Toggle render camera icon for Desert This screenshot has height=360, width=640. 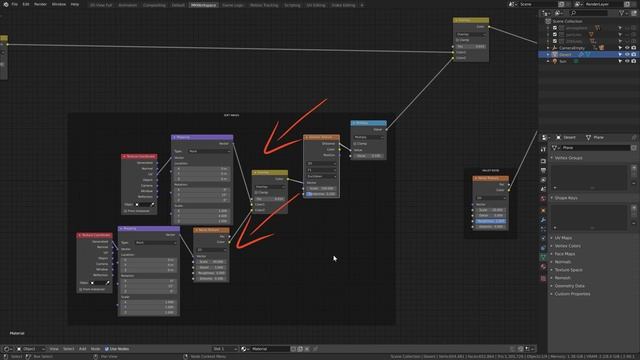pos(634,54)
